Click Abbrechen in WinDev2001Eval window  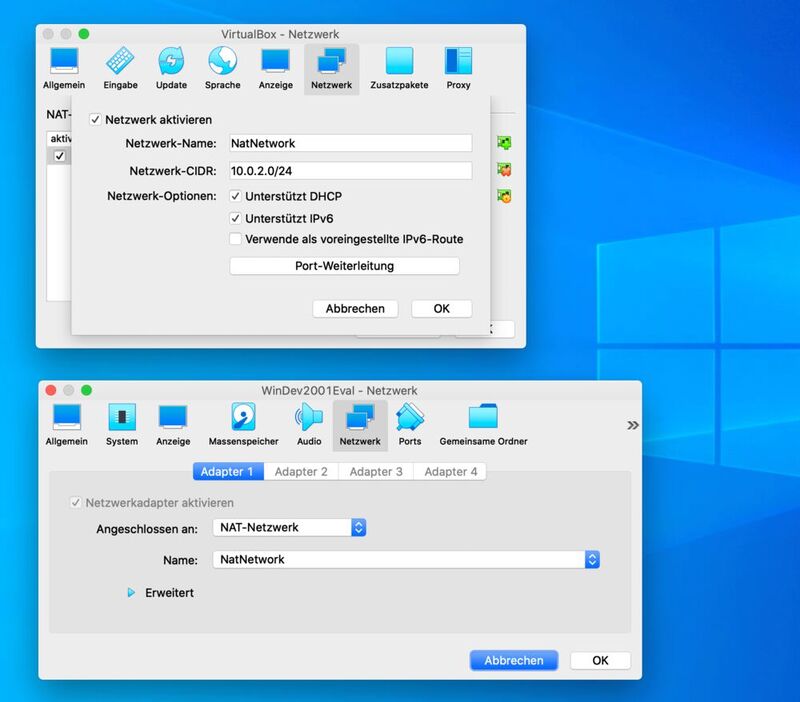coord(513,660)
